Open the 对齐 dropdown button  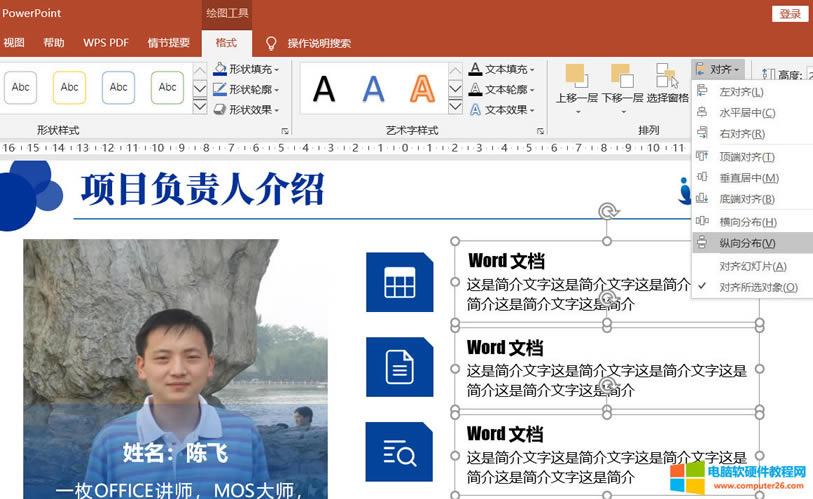[717, 69]
